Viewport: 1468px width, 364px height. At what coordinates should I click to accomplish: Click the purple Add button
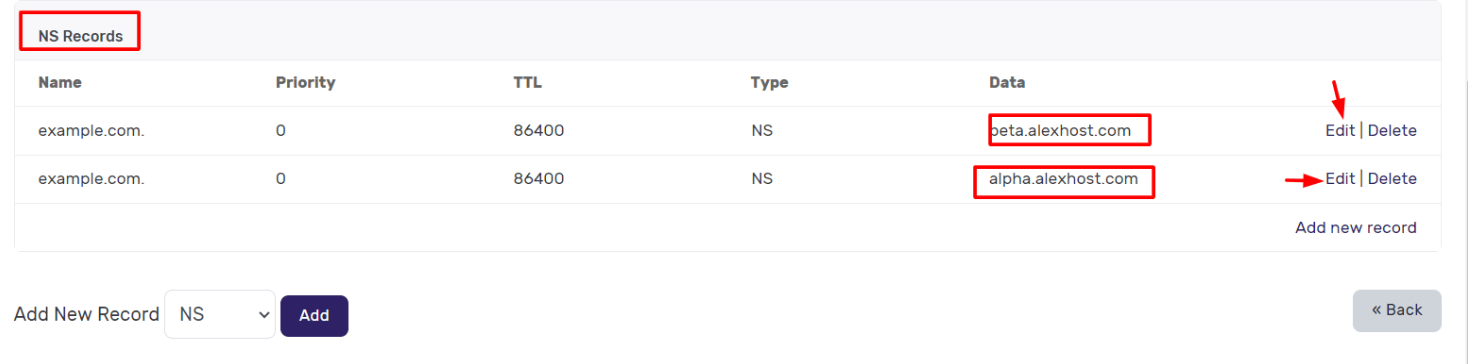(x=314, y=315)
